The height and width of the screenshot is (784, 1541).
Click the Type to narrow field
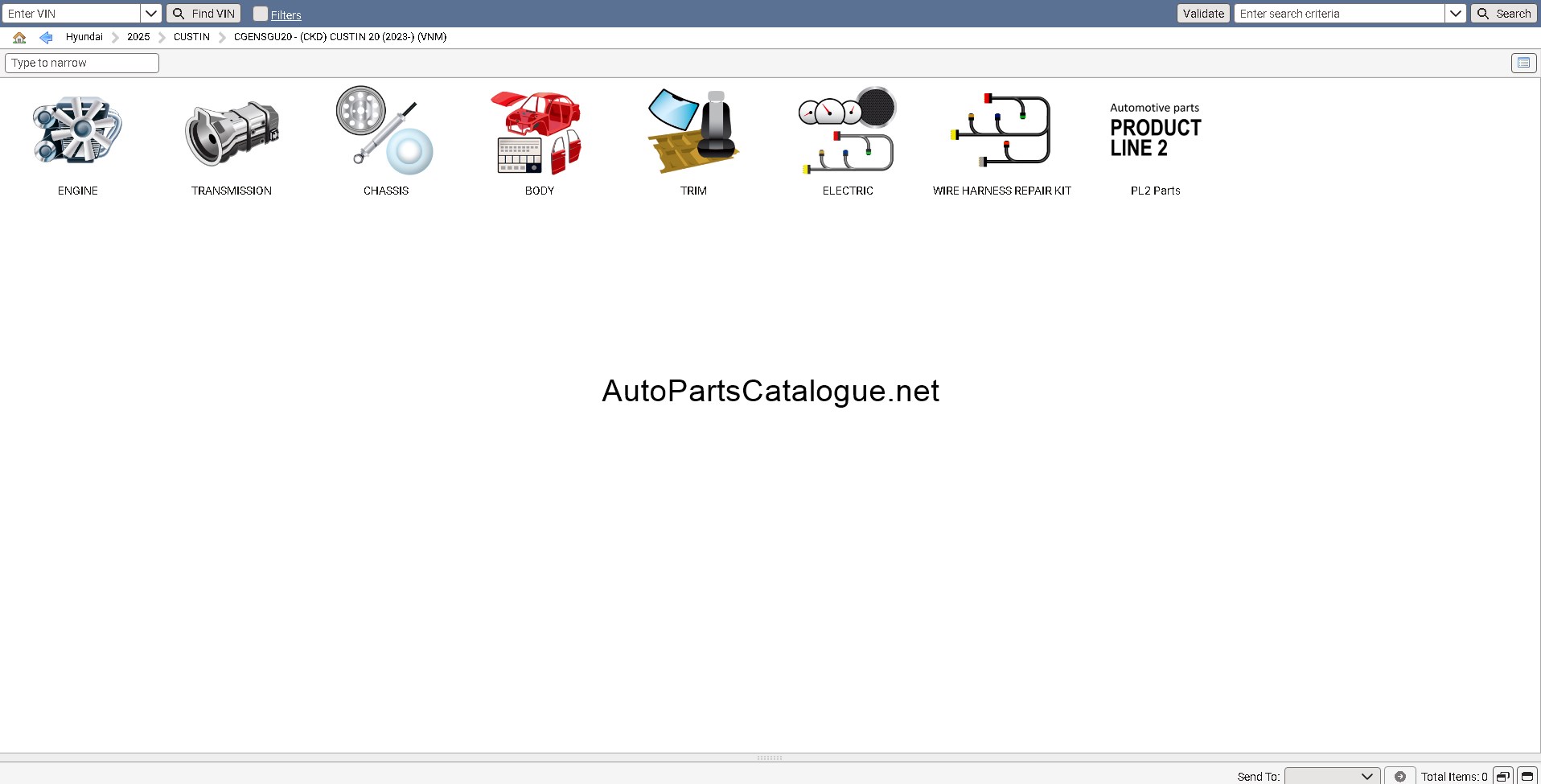click(82, 63)
